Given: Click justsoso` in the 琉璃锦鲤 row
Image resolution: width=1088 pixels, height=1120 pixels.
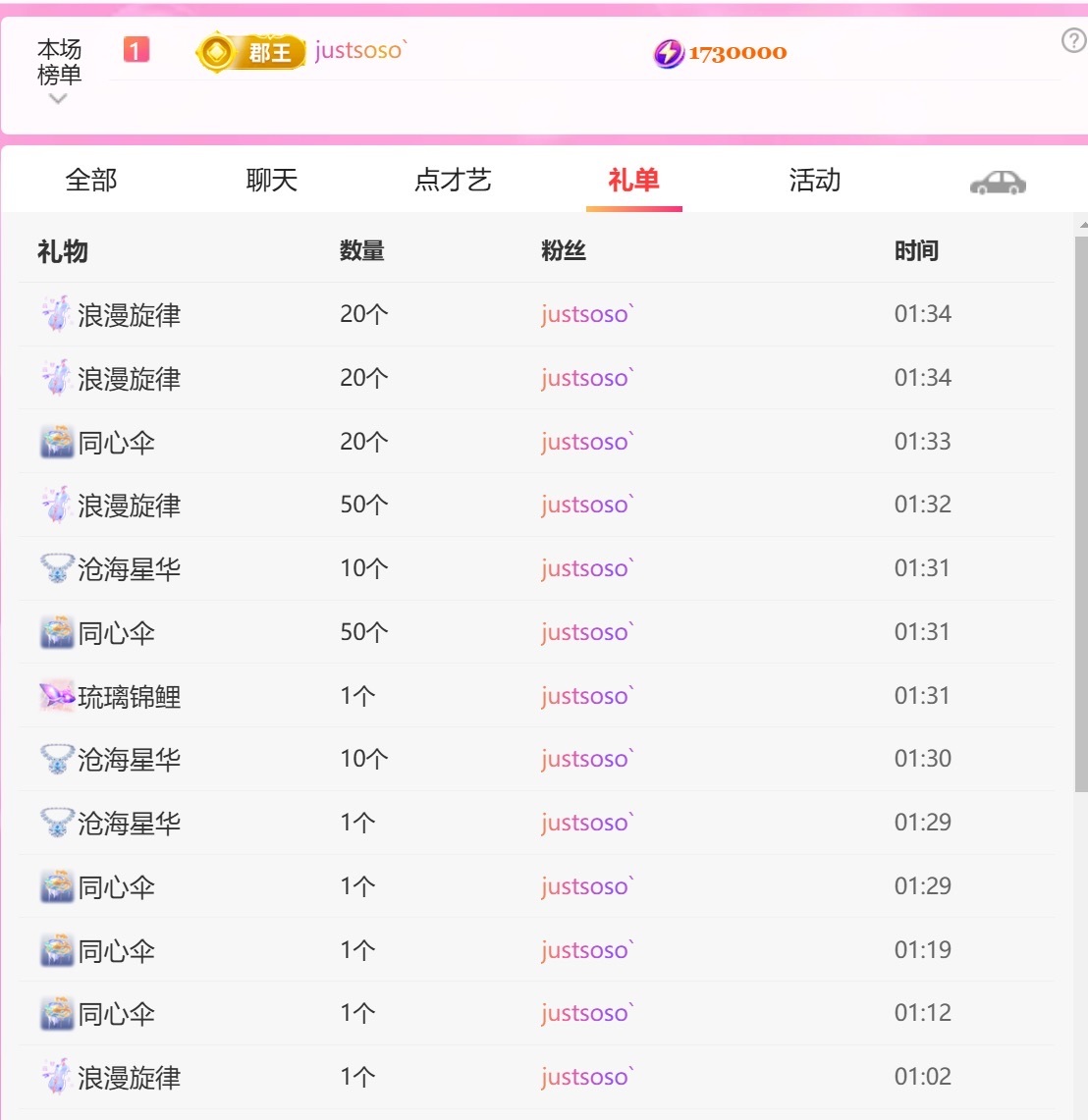Looking at the screenshot, I should point(587,696).
